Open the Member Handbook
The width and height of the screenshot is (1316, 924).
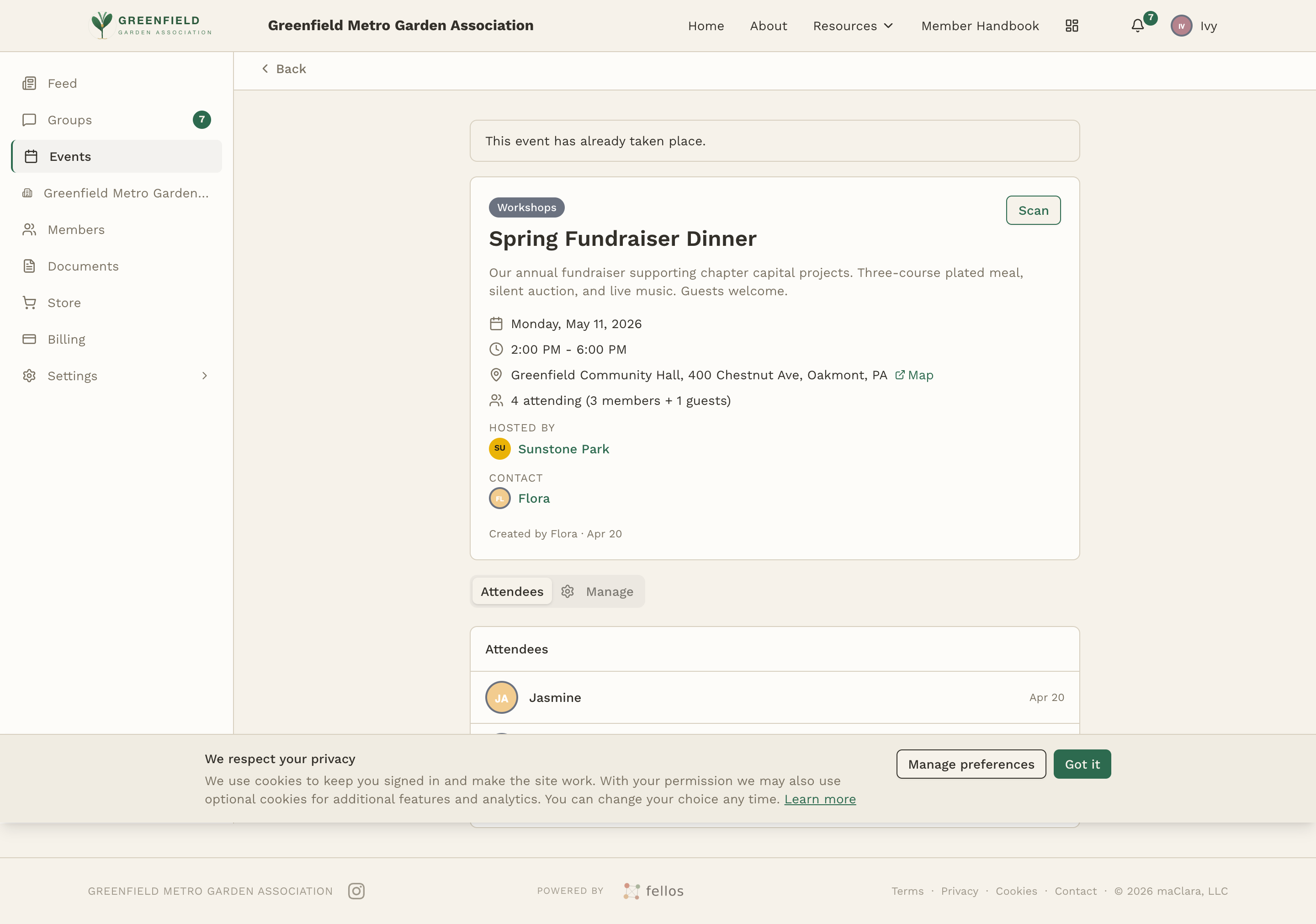(x=980, y=26)
